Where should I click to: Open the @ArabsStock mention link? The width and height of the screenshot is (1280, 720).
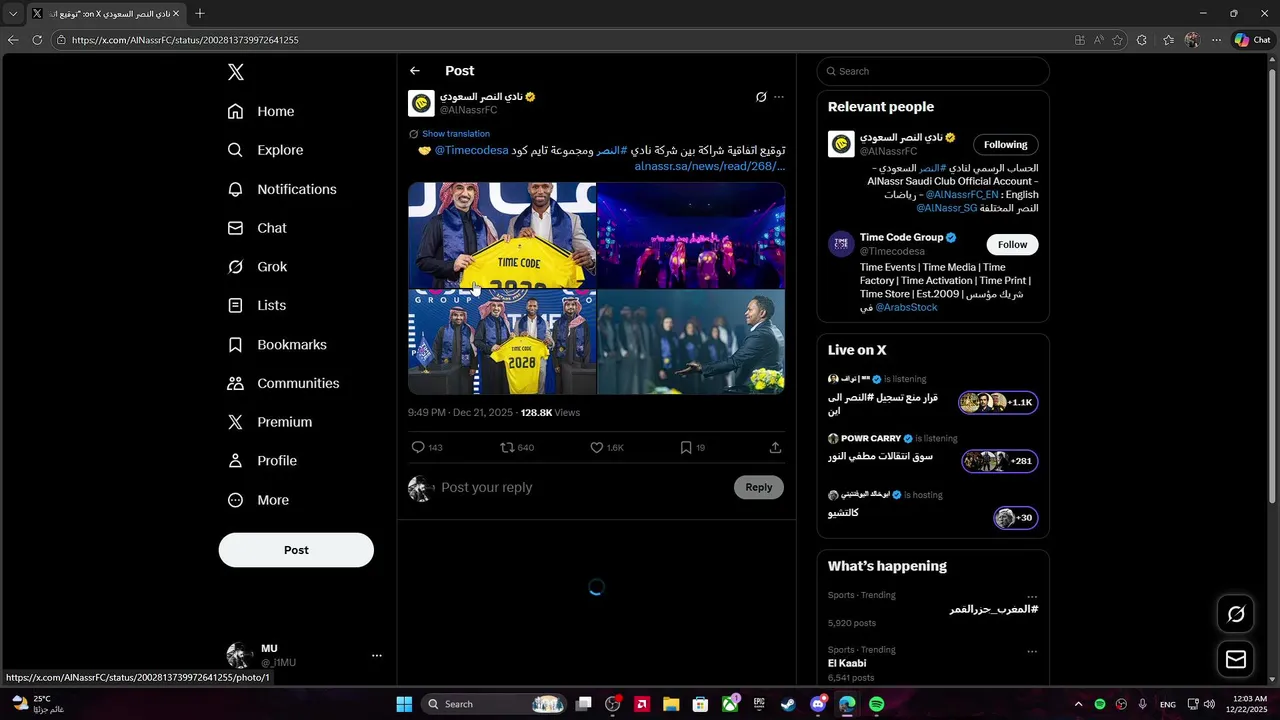[907, 308]
